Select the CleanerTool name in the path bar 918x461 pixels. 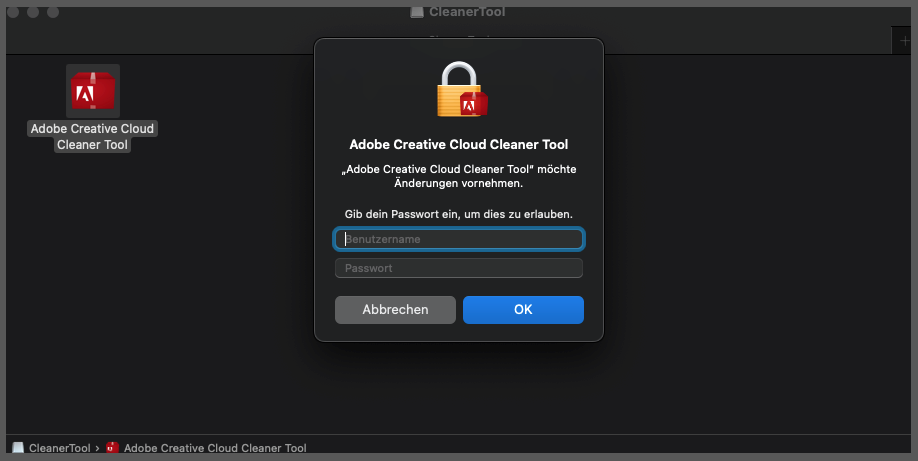(60, 448)
